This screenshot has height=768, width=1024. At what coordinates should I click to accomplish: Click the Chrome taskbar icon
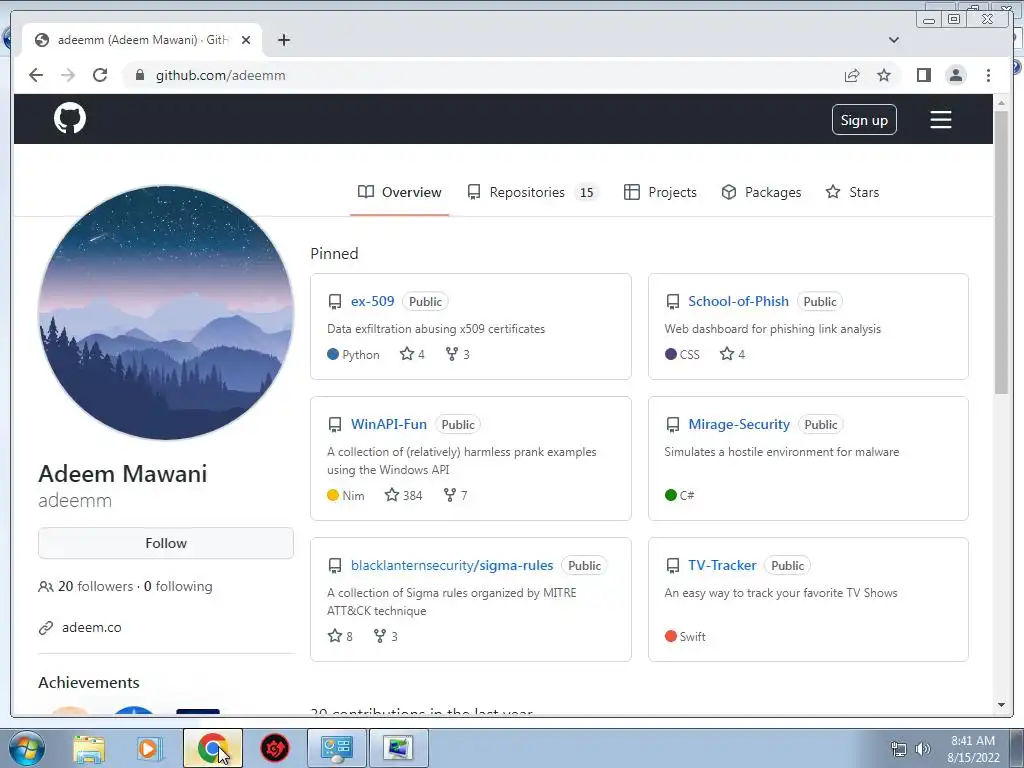tap(212, 748)
